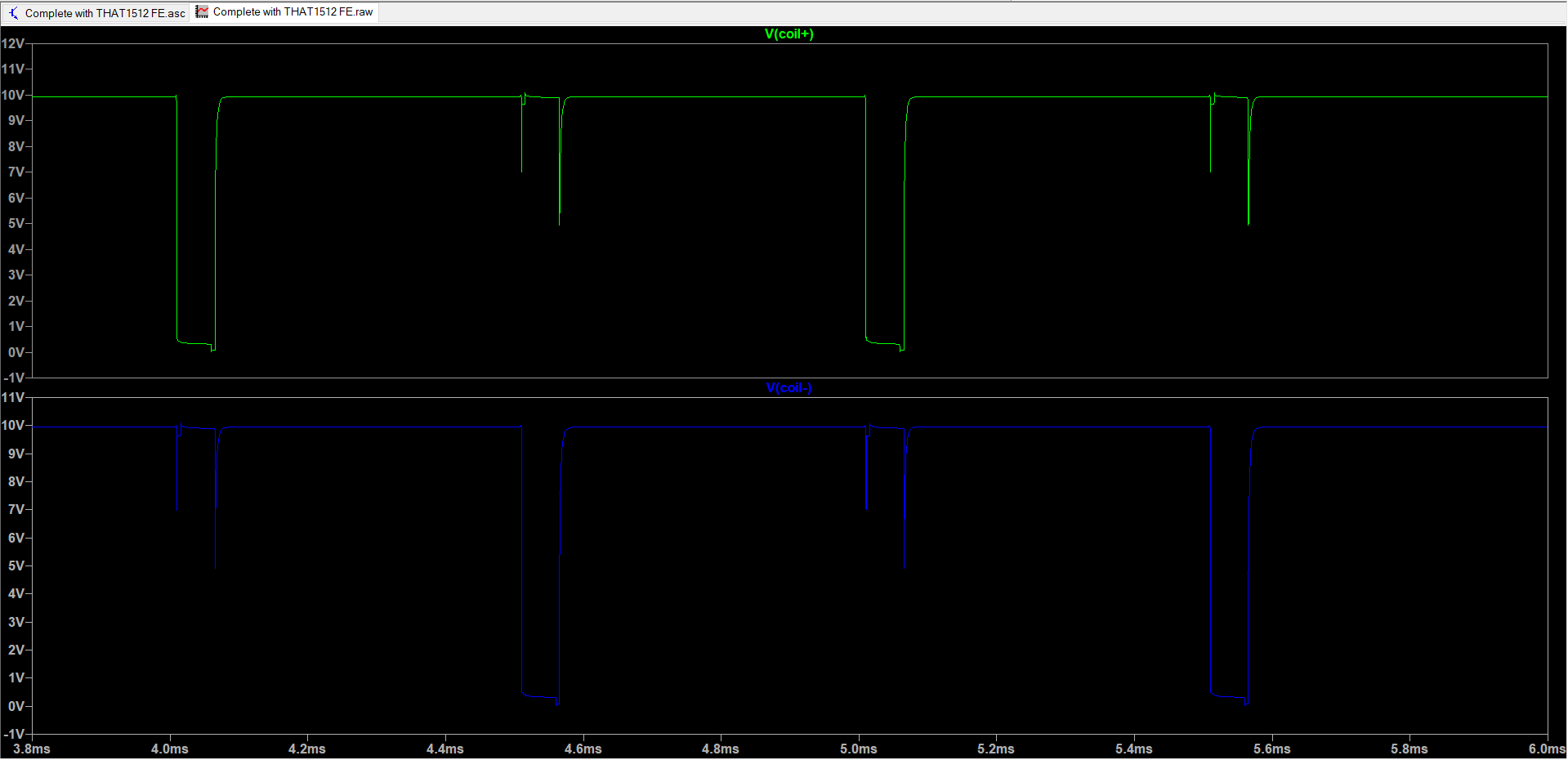This screenshot has height=760, width=1568.
Task: Click the waveform icon on the .raw tab
Action: point(202,12)
